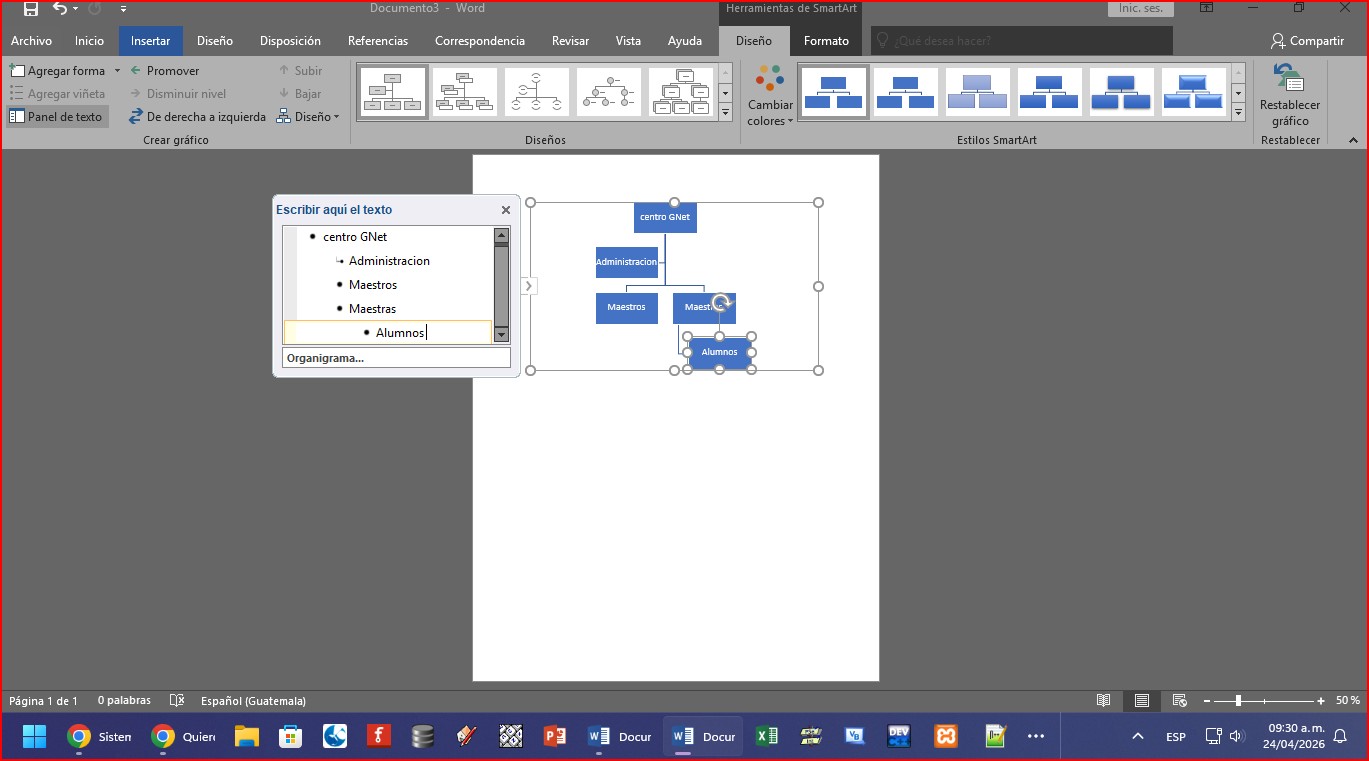The image size is (1369, 761).
Task: Expand the Diseños gallery more arrow
Action: coord(726,113)
